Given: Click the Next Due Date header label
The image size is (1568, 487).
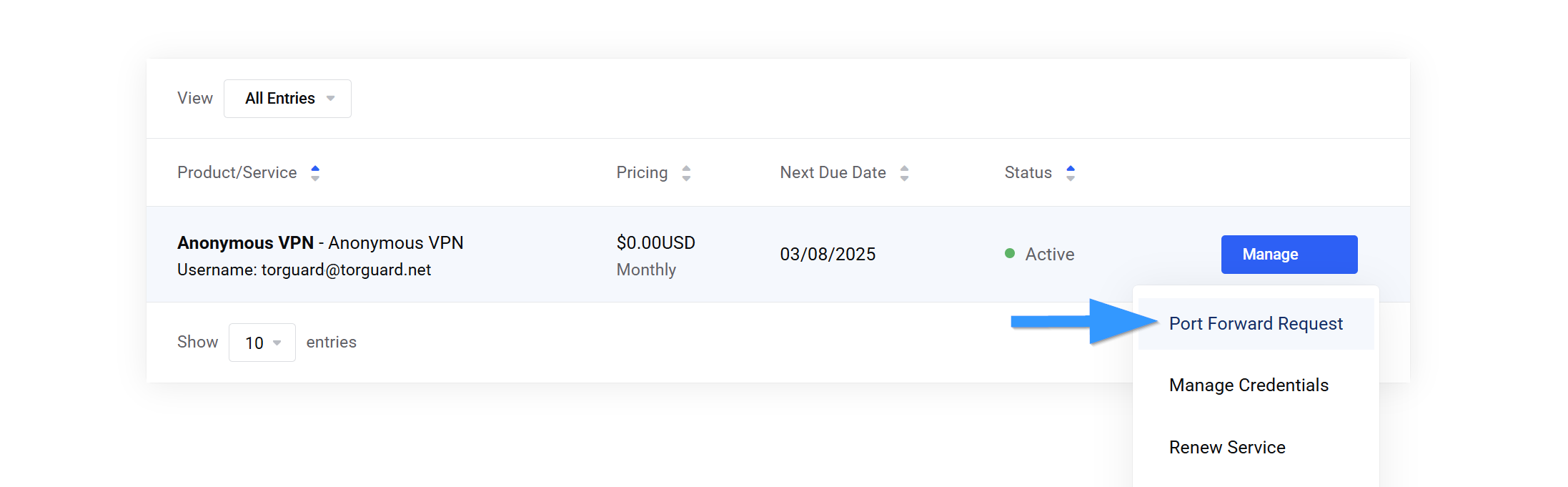Looking at the screenshot, I should point(833,173).
